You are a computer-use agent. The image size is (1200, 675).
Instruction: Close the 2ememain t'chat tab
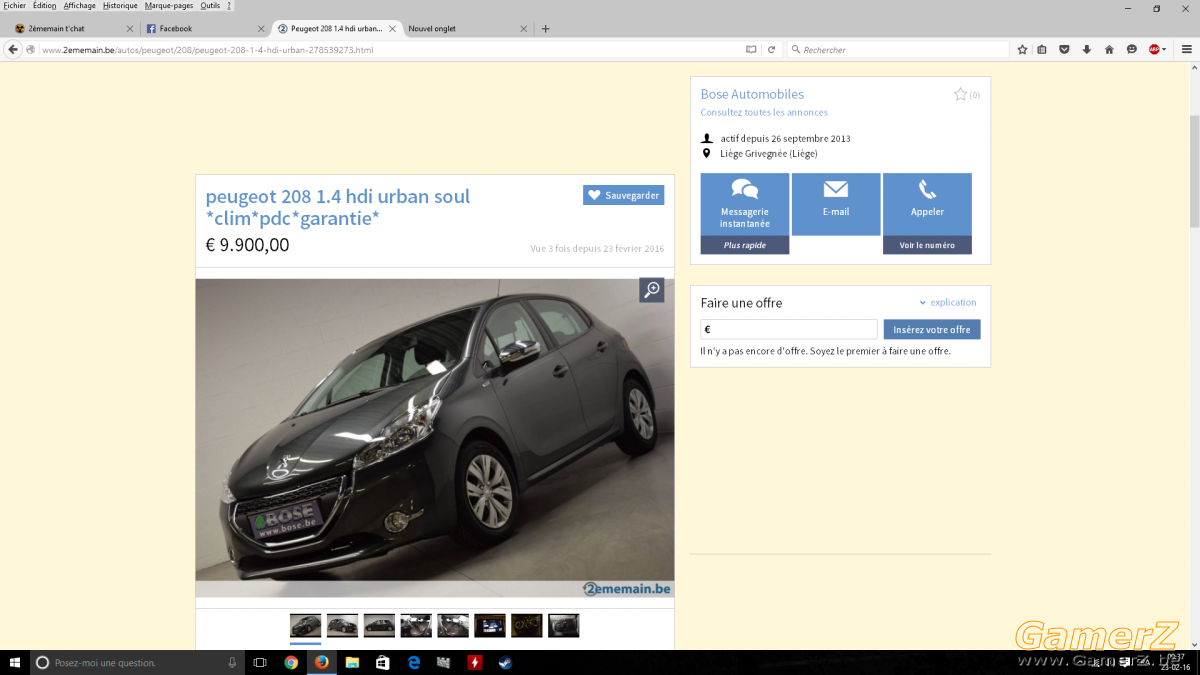click(129, 29)
